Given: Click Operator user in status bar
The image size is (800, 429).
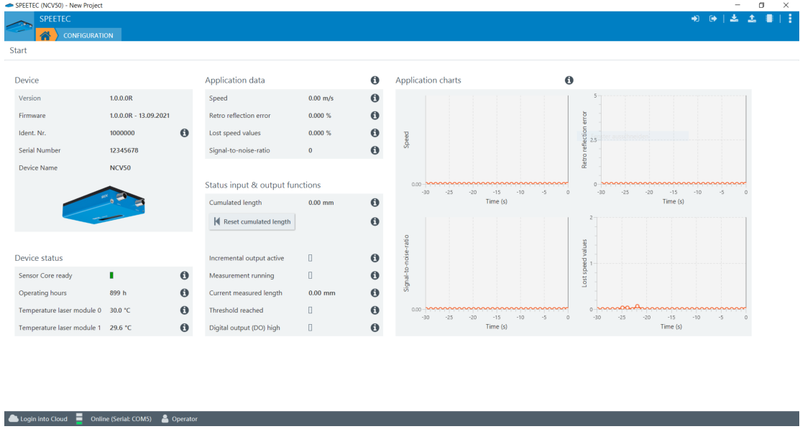Looking at the screenshot, I should pyautogui.click(x=179, y=419).
